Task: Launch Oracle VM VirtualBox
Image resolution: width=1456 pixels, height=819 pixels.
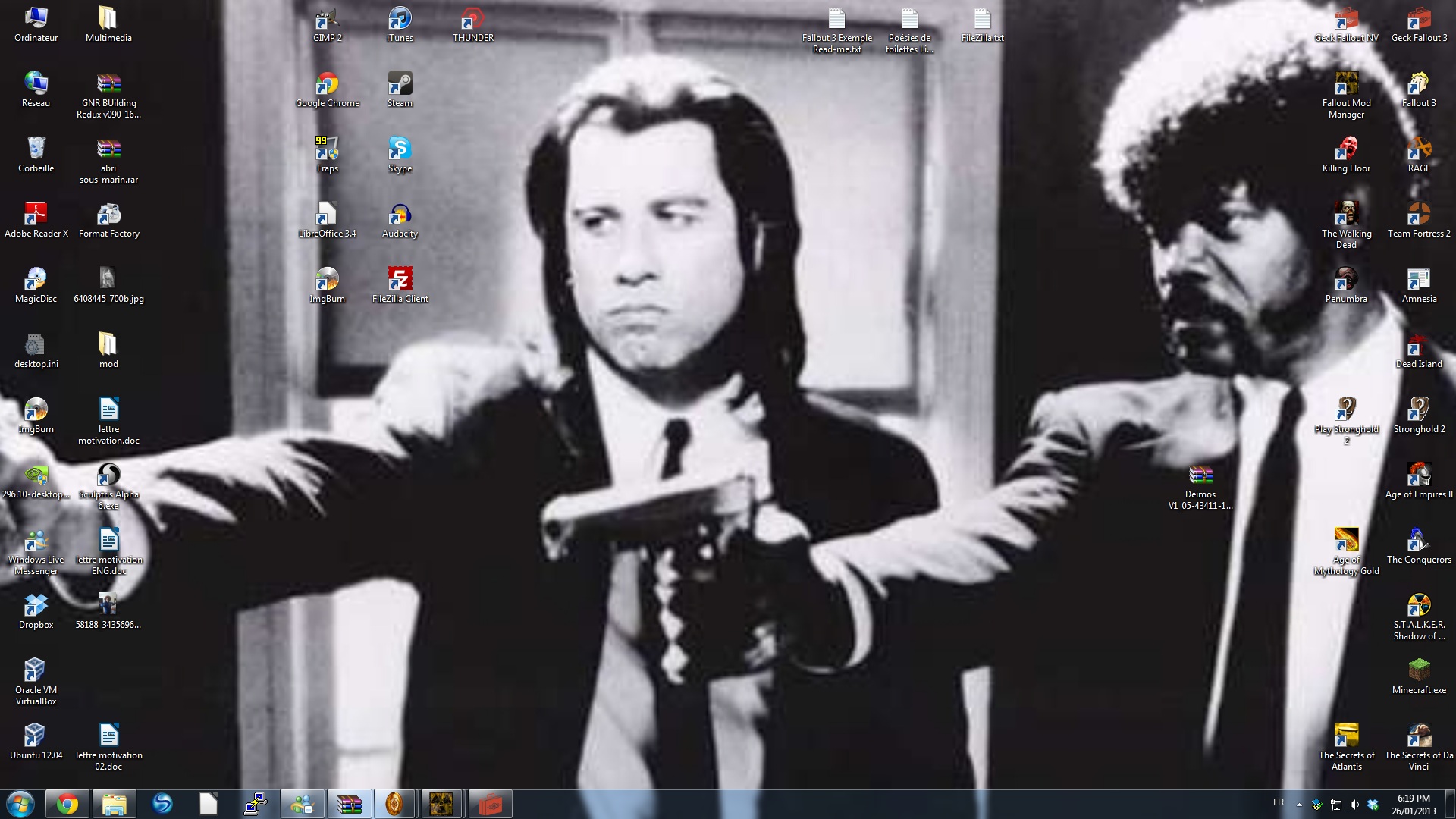Action: tap(36, 682)
